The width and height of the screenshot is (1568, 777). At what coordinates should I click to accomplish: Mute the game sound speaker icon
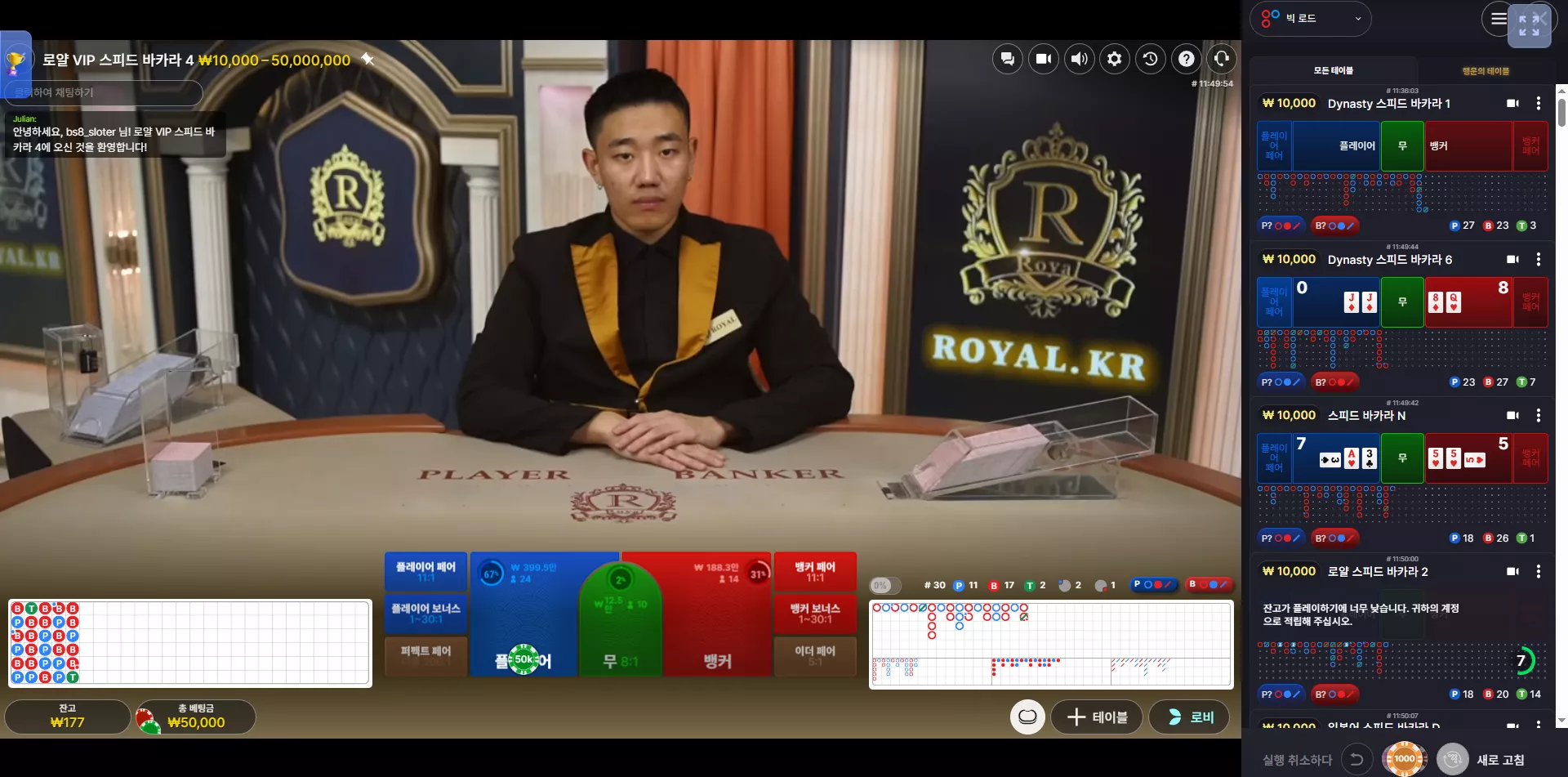pyautogui.click(x=1080, y=59)
